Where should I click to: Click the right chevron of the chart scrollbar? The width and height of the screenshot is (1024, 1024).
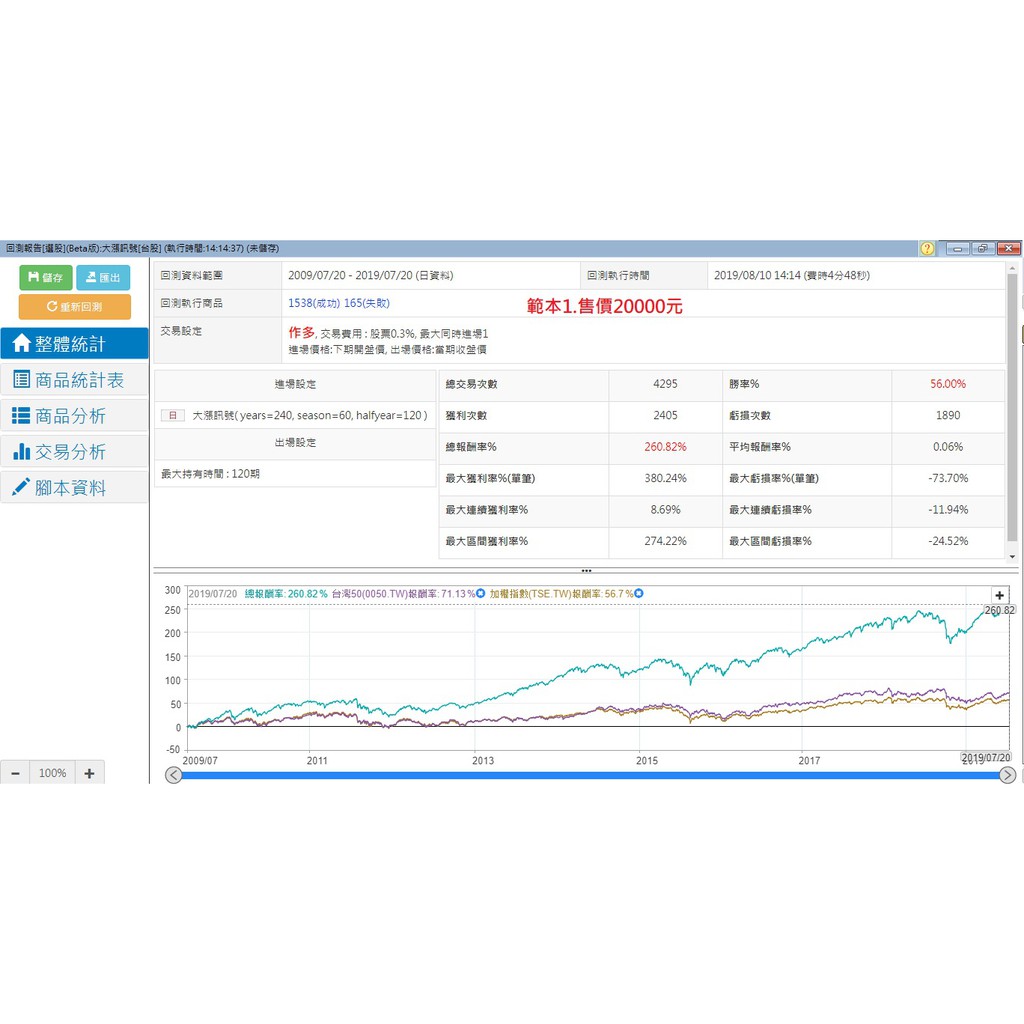1009,775
